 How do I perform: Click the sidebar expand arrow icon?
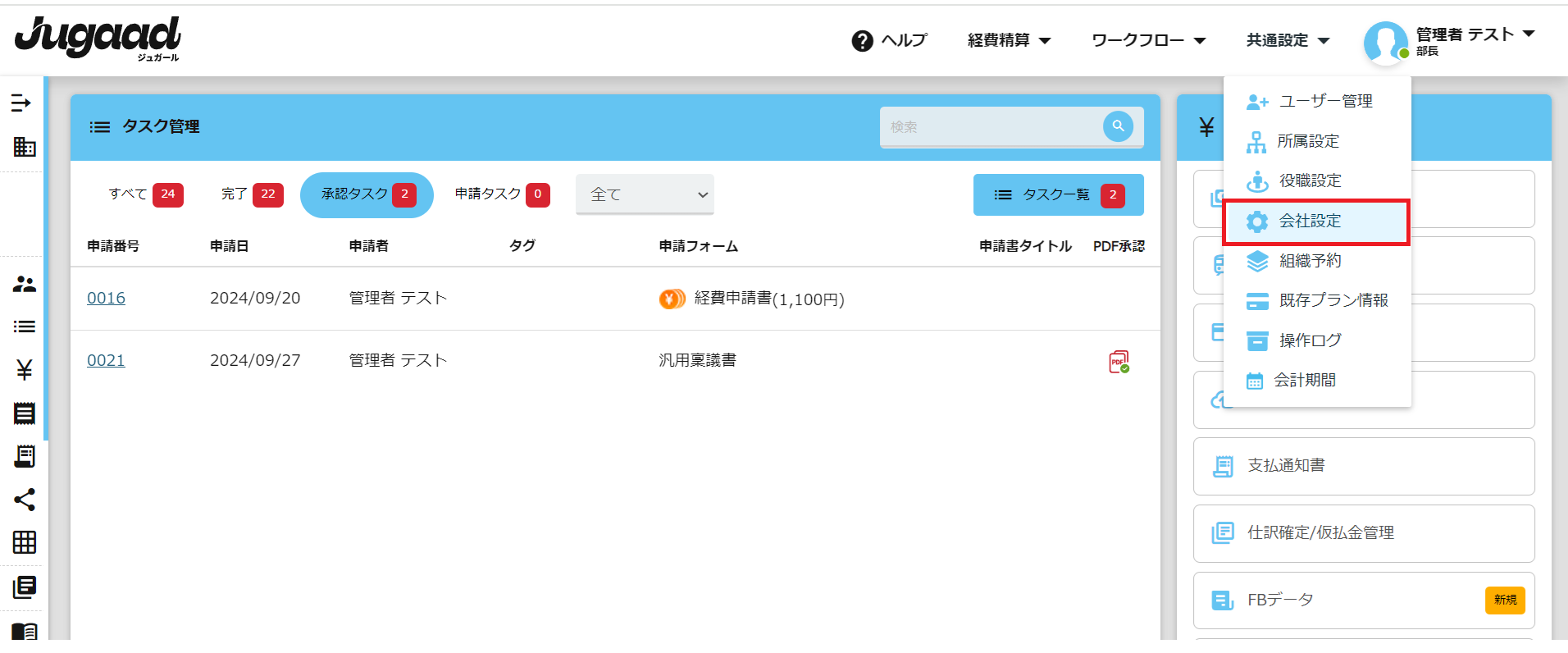[21, 103]
